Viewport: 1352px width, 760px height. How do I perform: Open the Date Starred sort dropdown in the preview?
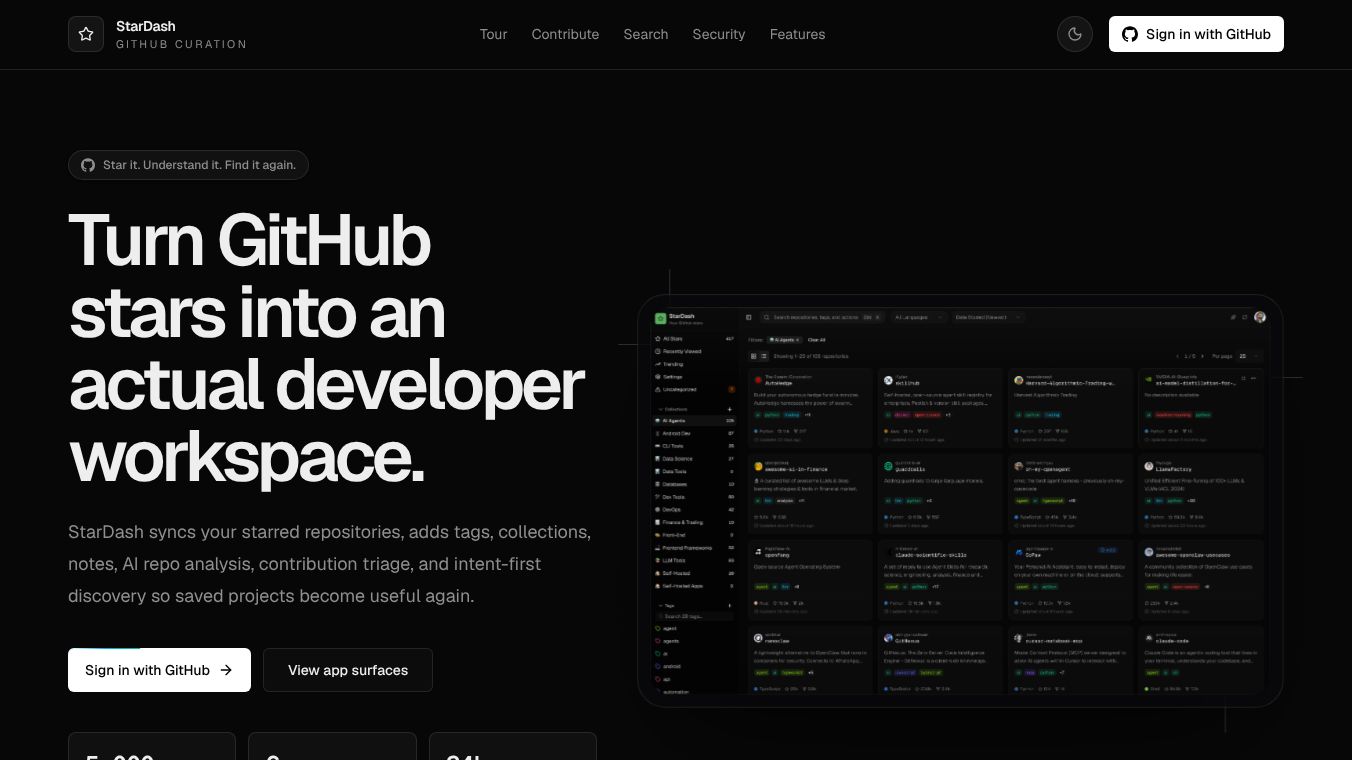(x=987, y=317)
